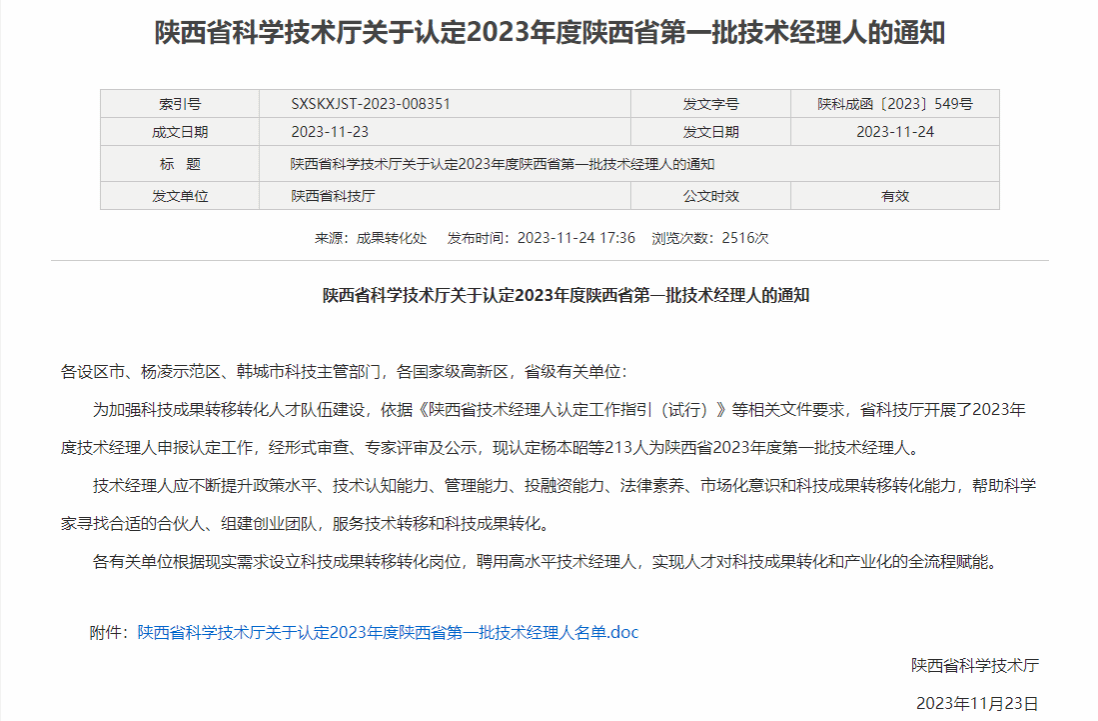Click the salutation line 各设区市、杨凌示范区
Screen dimensions: 1098x721
click(x=344, y=372)
